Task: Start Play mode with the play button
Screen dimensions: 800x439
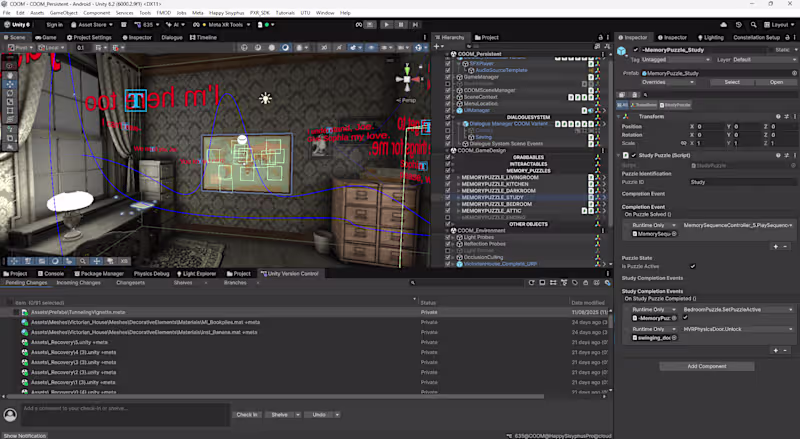Action: point(386,25)
